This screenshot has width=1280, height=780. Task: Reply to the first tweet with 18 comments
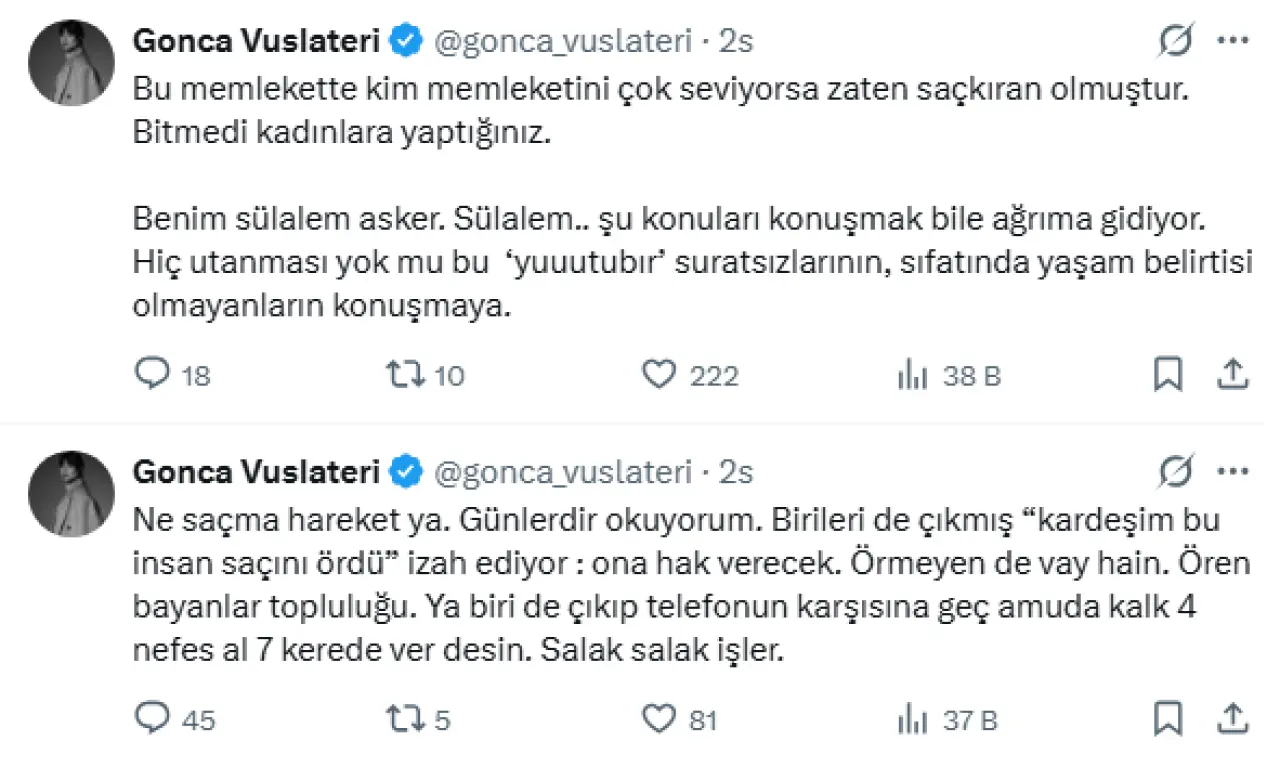(x=153, y=375)
